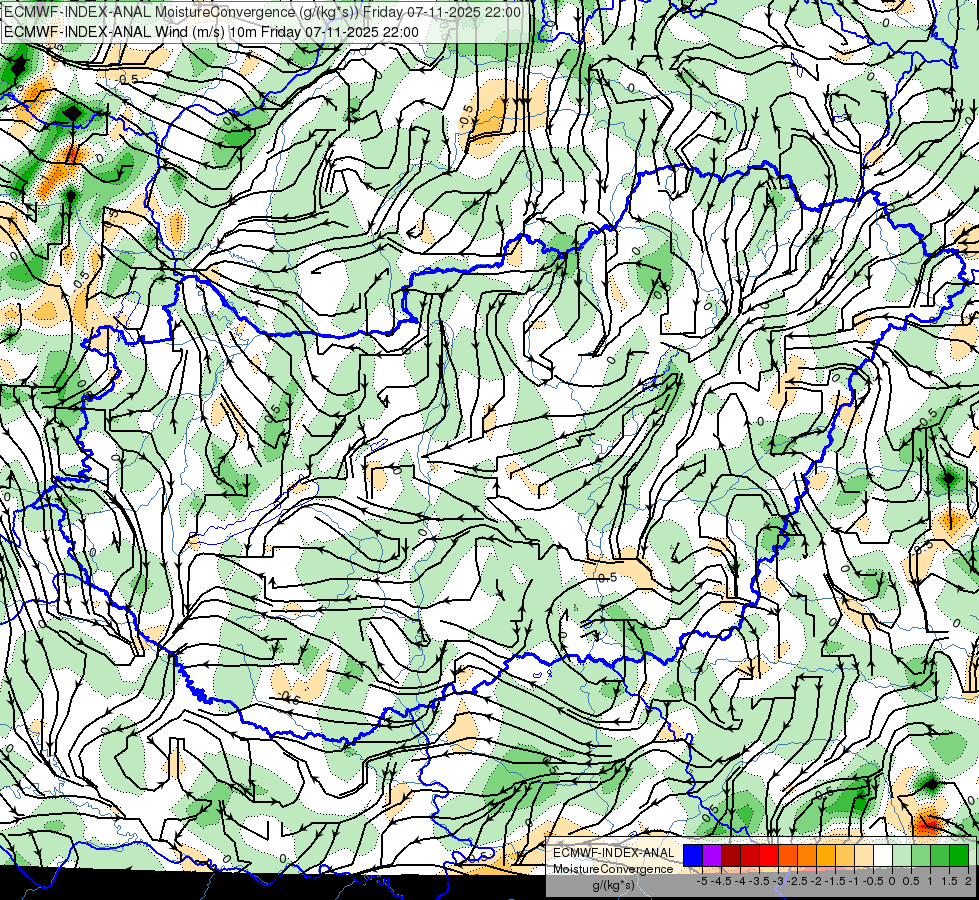Click the -3 tick label on the colorbar
Screen dimensions: 979x900
pyautogui.click(x=779, y=881)
